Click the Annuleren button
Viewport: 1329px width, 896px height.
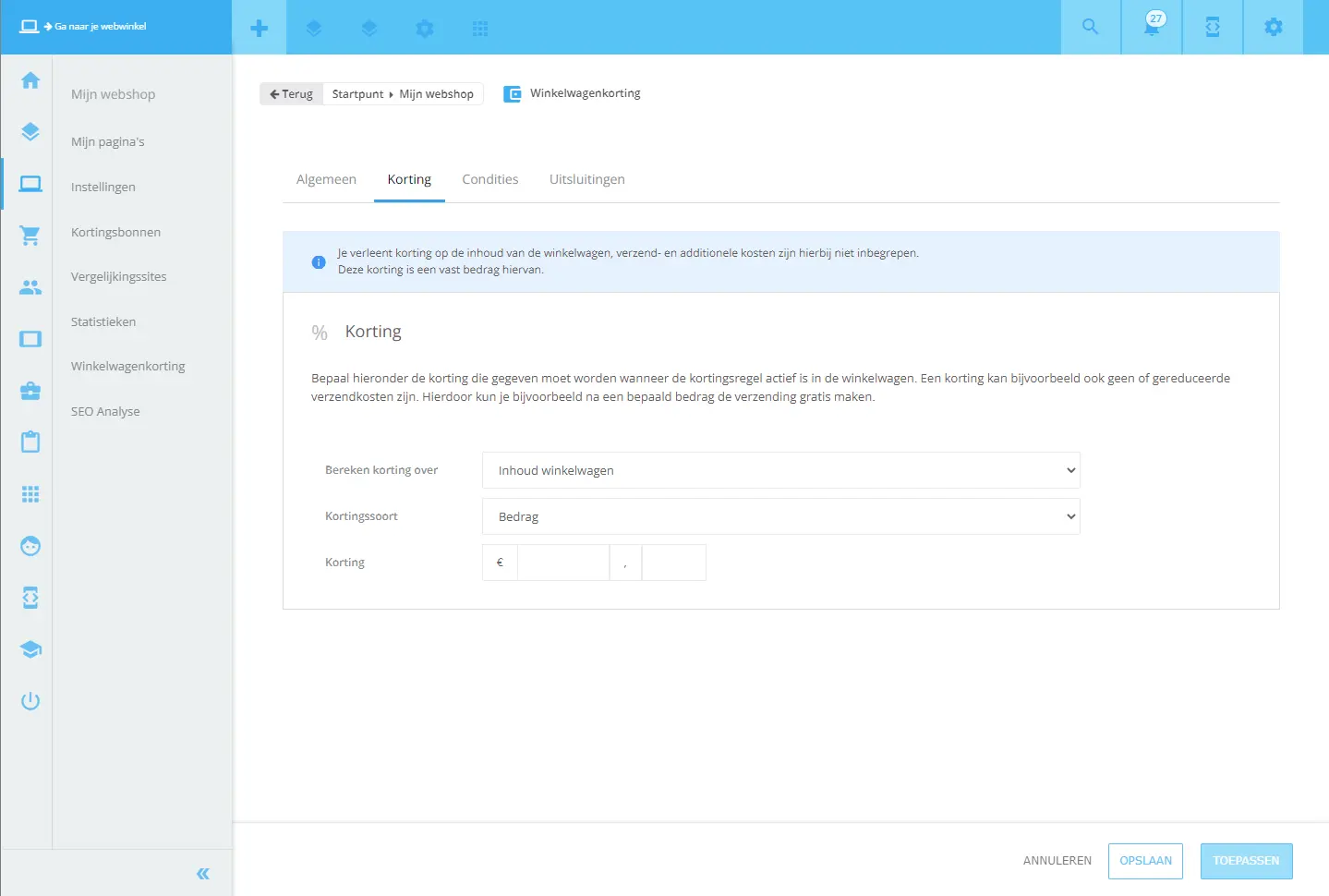1057,861
